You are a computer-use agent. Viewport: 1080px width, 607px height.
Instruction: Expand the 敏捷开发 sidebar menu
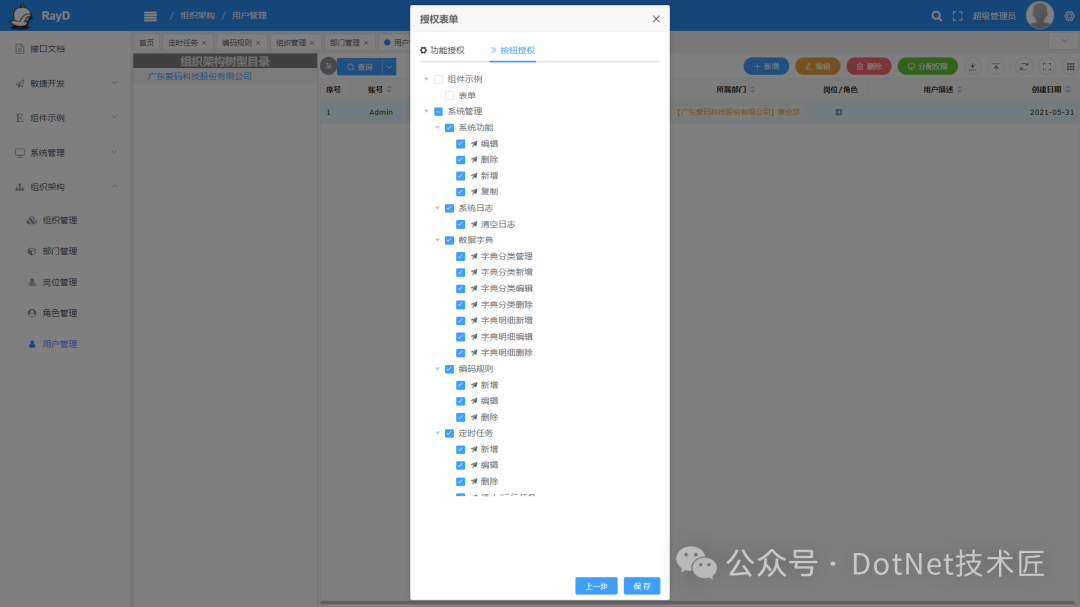coord(65,83)
